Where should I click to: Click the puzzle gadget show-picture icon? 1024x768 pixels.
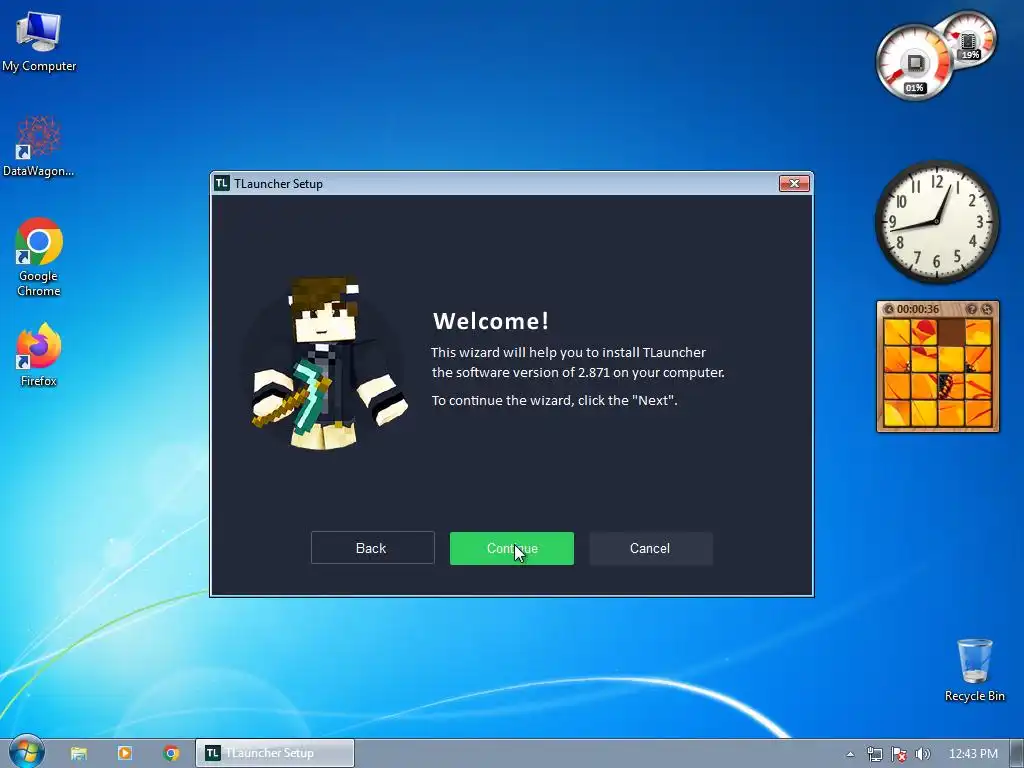(x=972, y=309)
